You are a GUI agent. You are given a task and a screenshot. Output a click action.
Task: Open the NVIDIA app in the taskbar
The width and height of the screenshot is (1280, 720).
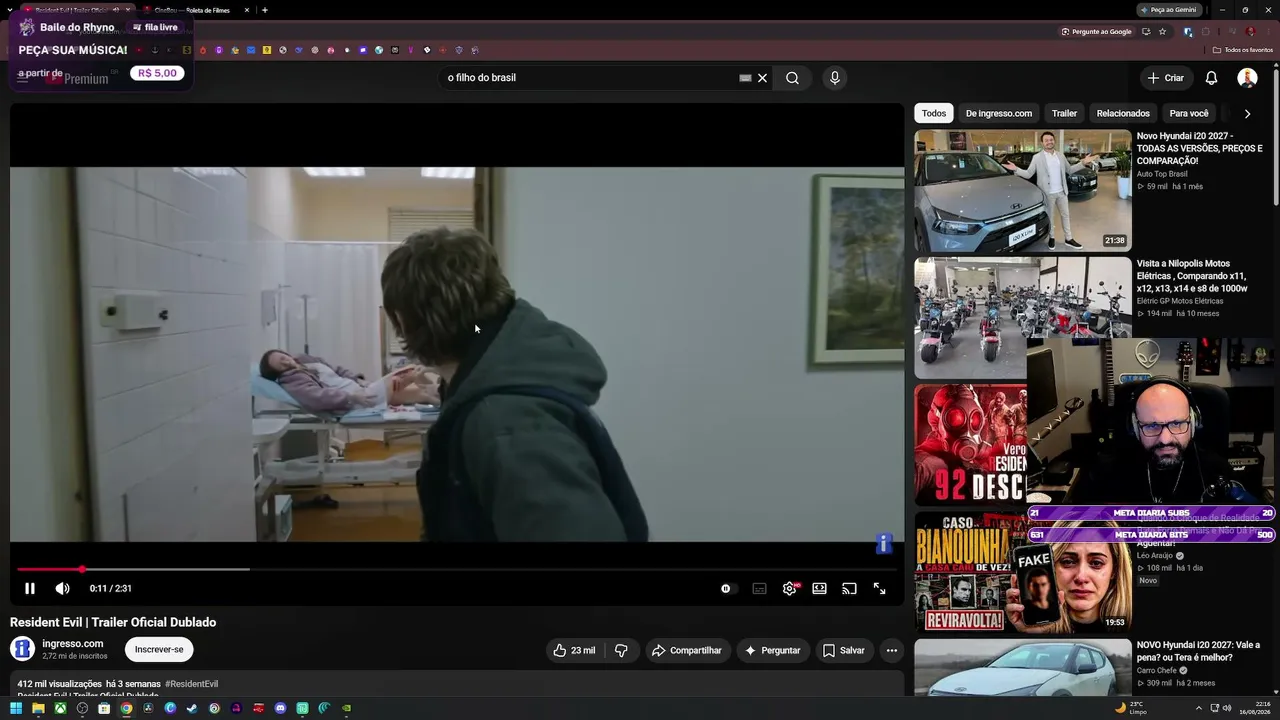click(346, 708)
